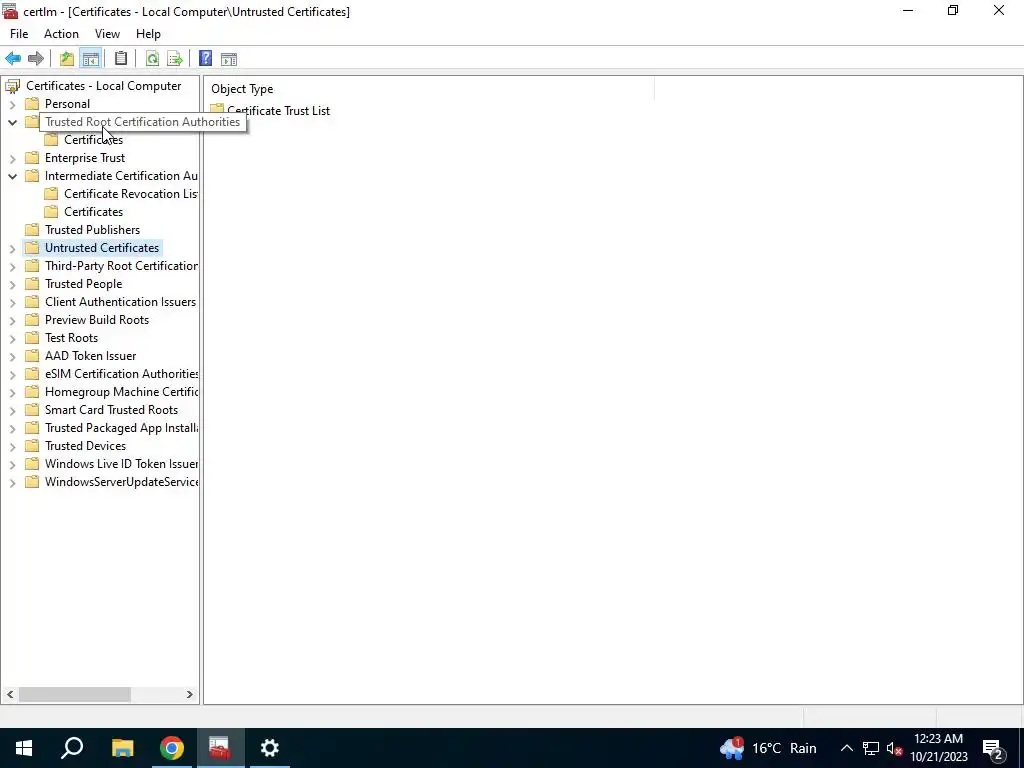Click the Certificate Revocation List folder icon
The width and height of the screenshot is (1024, 768).
coord(51,193)
